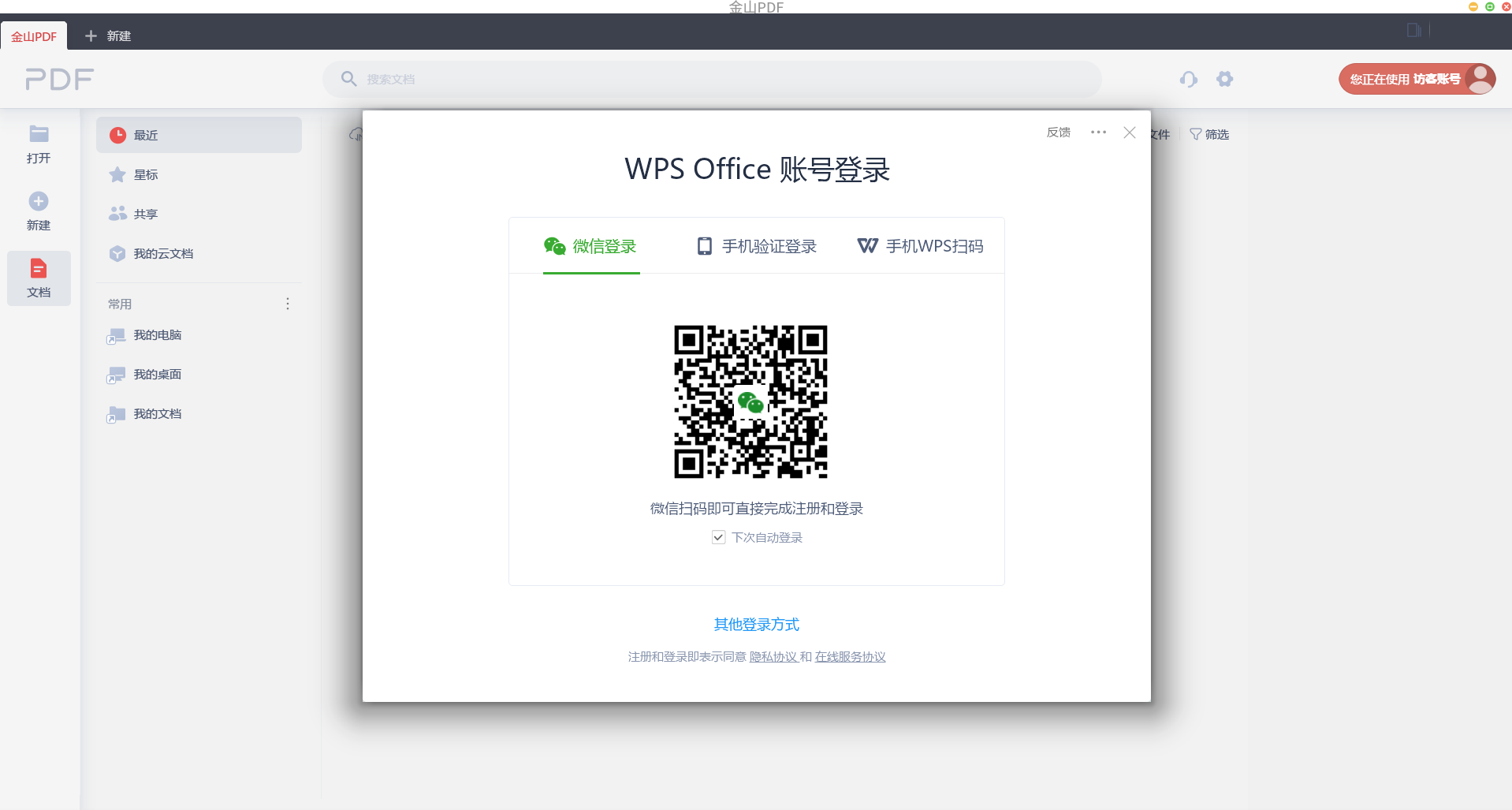Click the 新建 plus icon in left sidebar
Image resolution: width=1512 pixels, height=810 pixels.
tap(38, 200)
